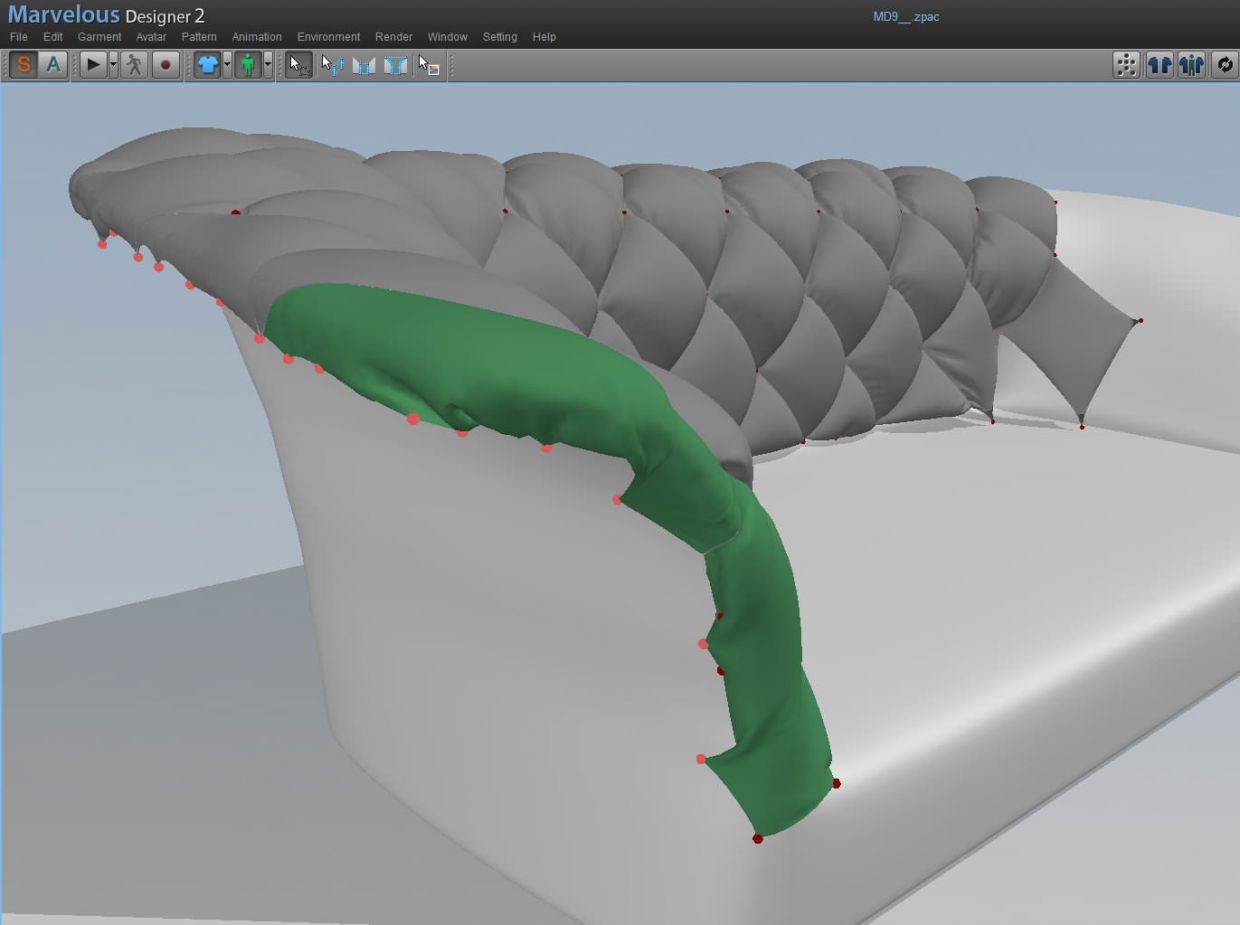
Task: Open the Garment menu
Action: tap(100, 37)
